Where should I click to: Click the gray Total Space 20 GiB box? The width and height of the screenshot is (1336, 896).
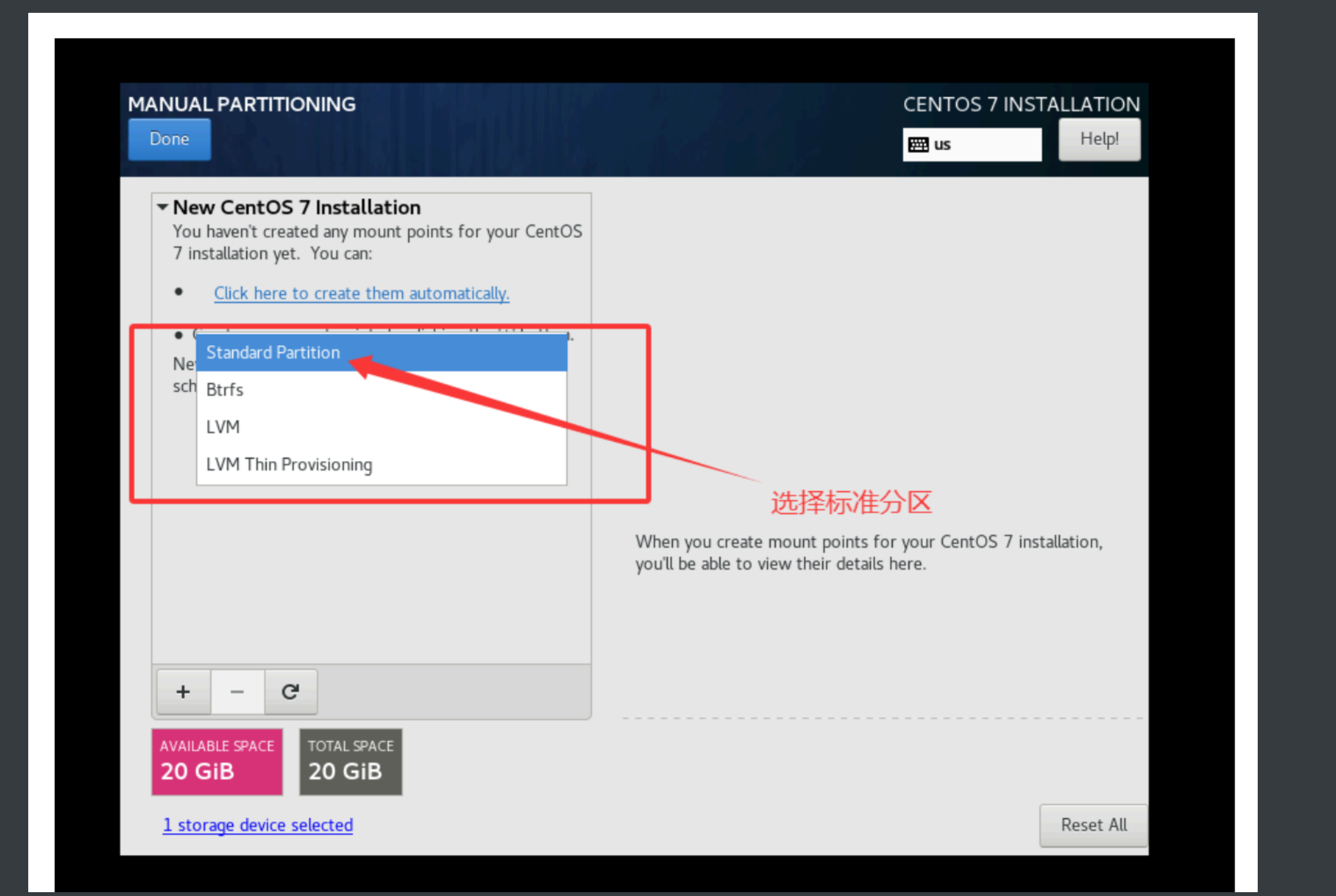tap(350, 761)
